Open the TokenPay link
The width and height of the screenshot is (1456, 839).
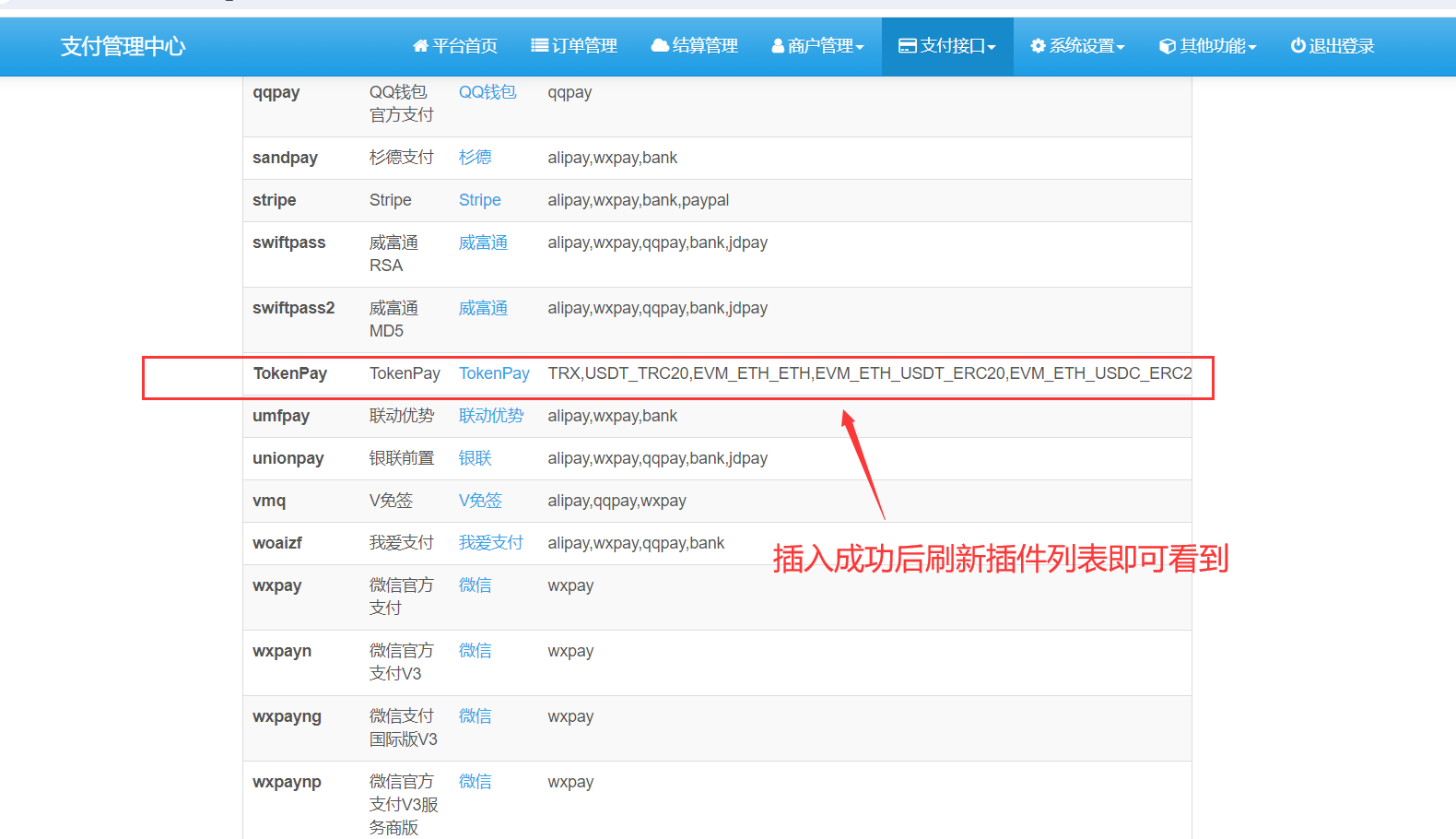pos(494,373)
